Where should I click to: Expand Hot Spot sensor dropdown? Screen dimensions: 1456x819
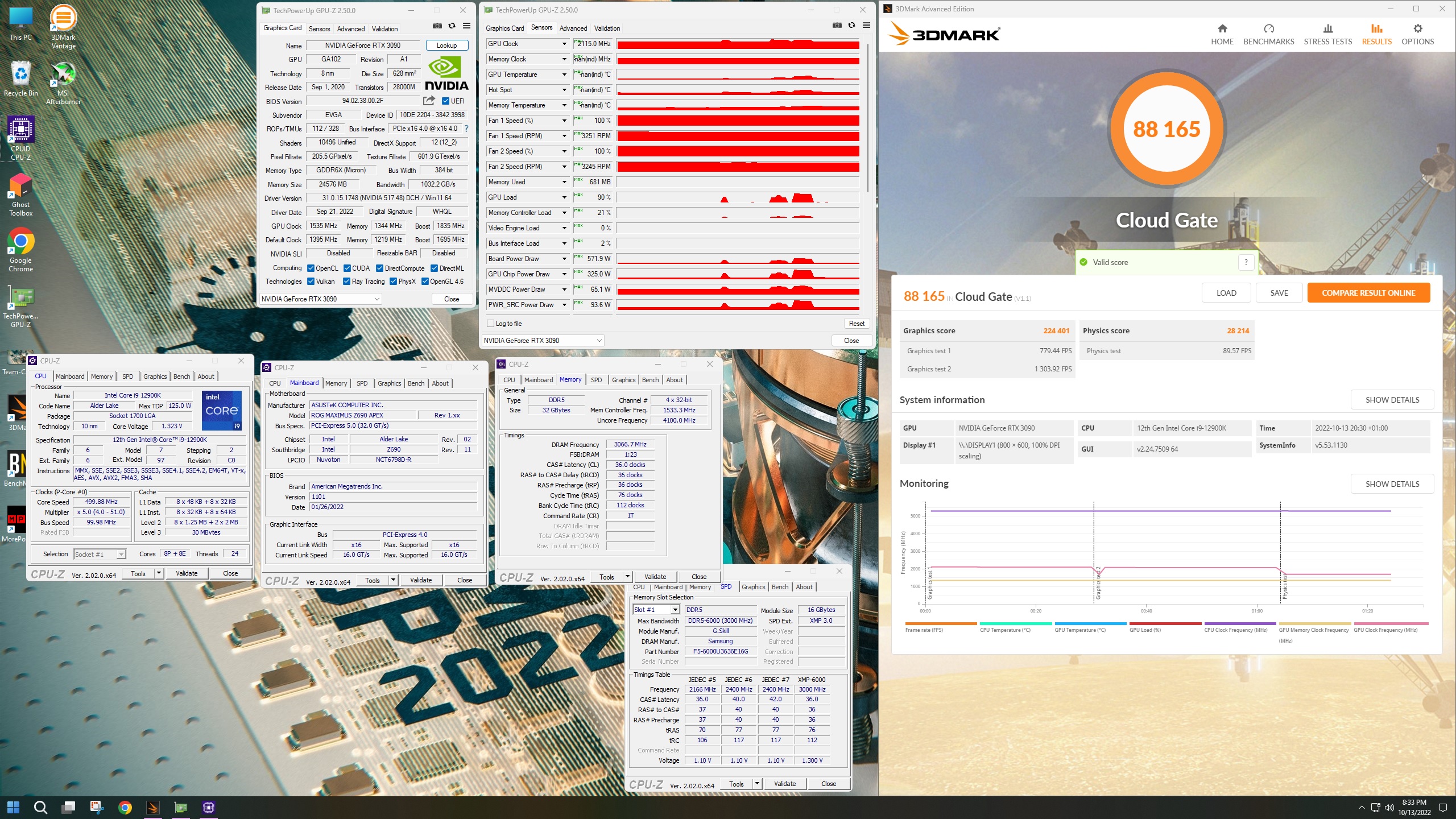click(564, 90)
